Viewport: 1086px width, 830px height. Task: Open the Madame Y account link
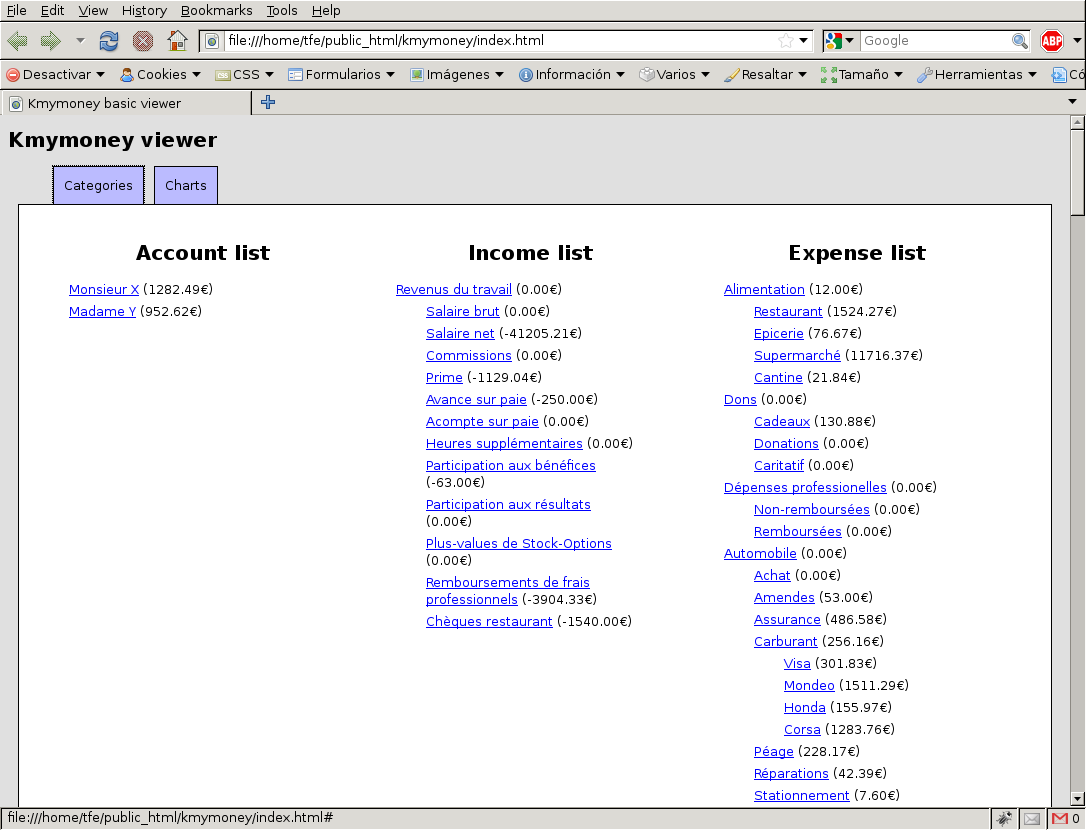(x=103, y=312)
